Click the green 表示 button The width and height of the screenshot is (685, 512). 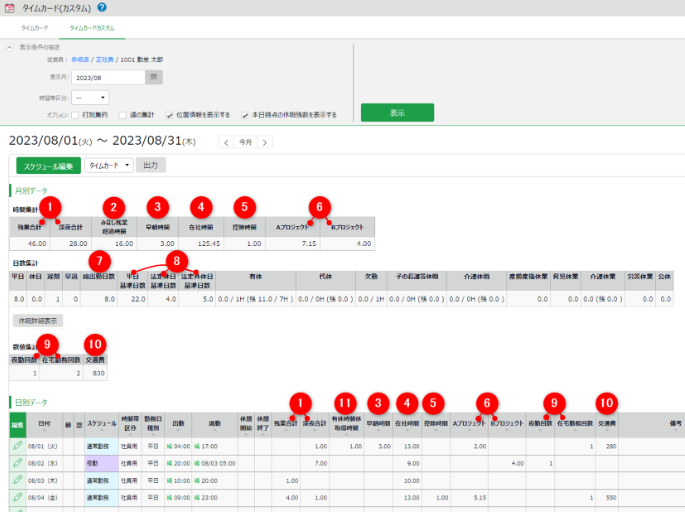(397, 112)
